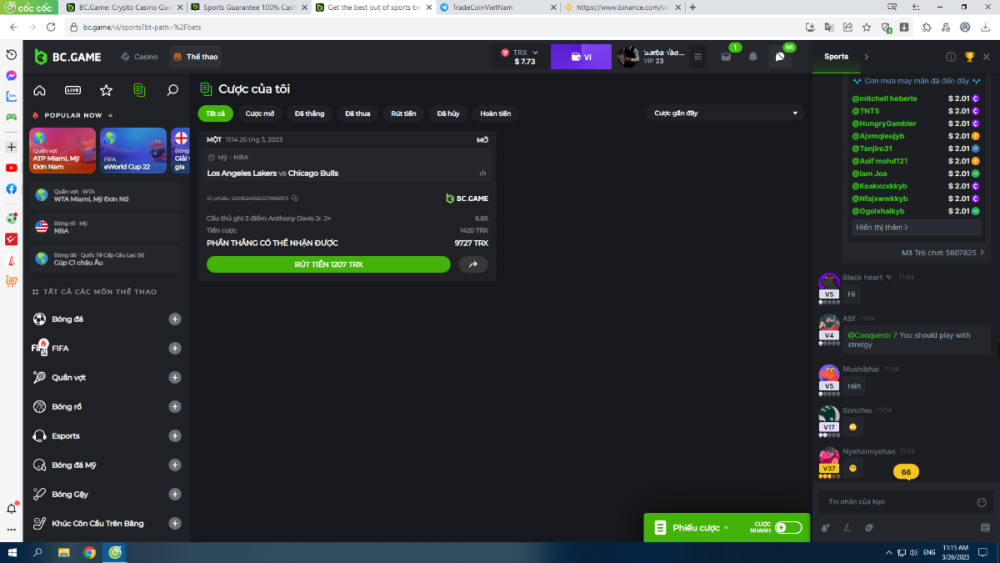Expand the Bóng đá sport category
This screenshot has width=1000, height=563.
point(175,319)
